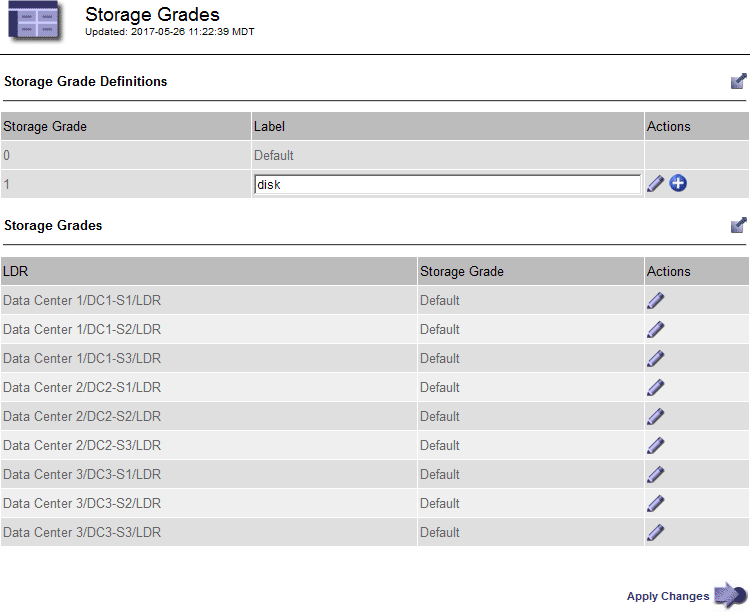Click the Storage Grade Definitions export icon
The width and height of the screenshot is (750, 612).
click(738, 82)
